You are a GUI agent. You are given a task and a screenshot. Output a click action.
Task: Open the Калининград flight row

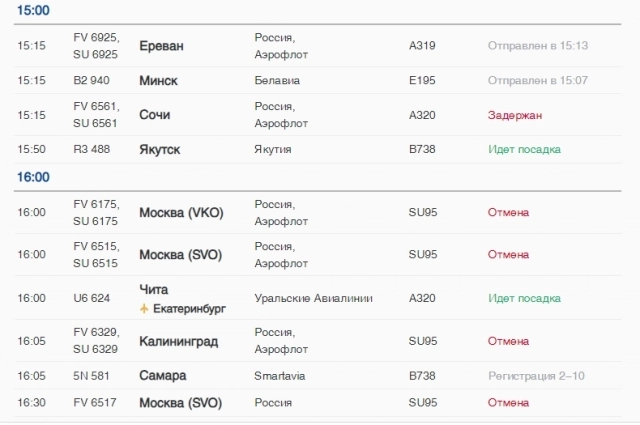tap(318, 341)
